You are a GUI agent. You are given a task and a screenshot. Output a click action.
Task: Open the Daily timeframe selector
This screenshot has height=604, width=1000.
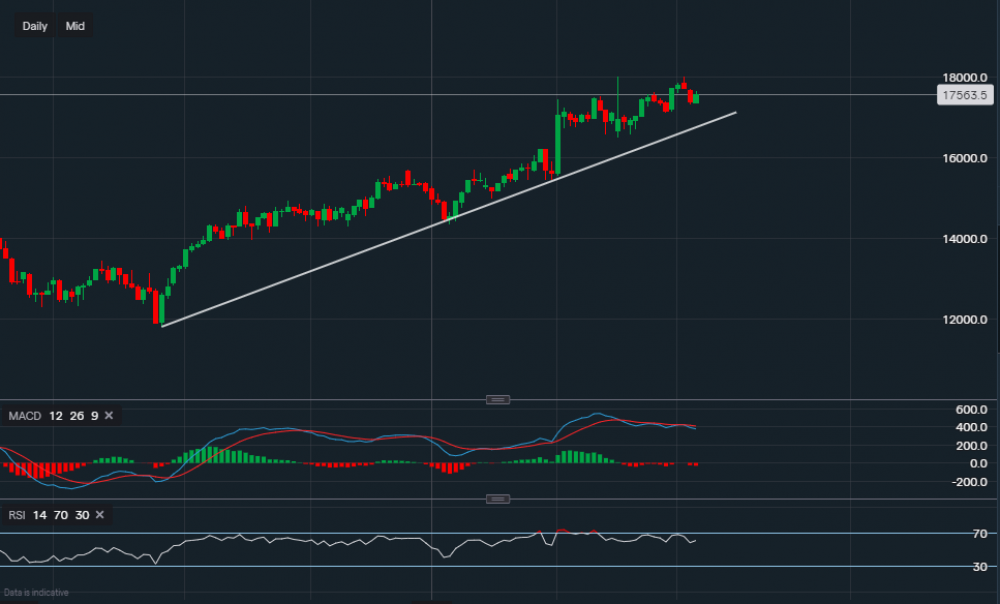pyautogui.click(x=33, y=26)
